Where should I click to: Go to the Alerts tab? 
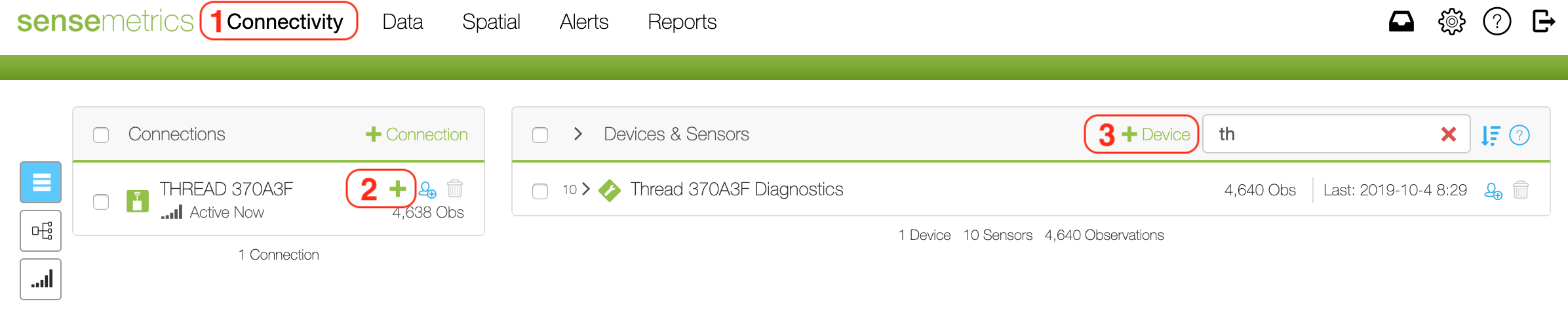(x=583, y=22)
